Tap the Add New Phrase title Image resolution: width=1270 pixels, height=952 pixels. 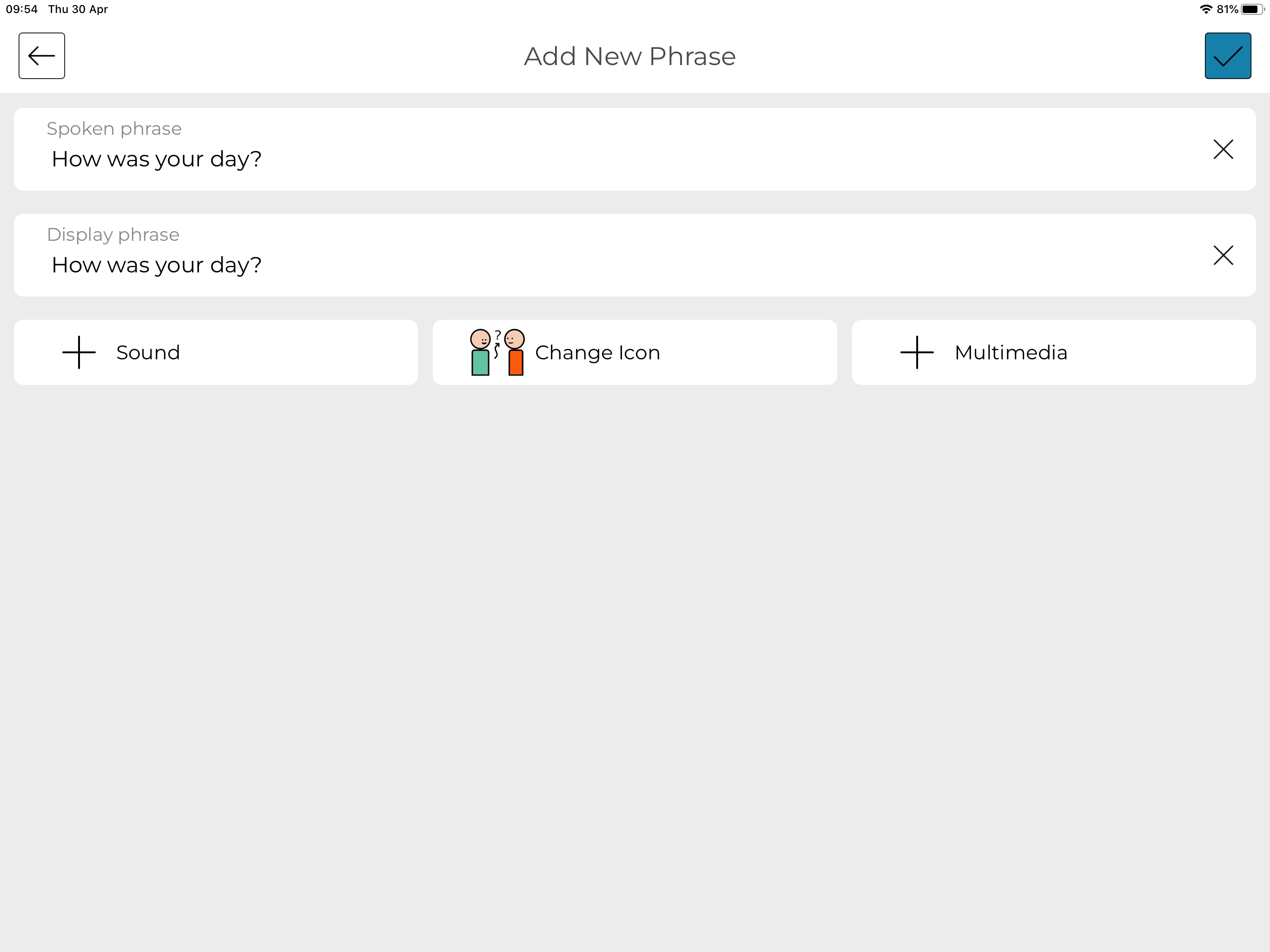pos(630,56)
